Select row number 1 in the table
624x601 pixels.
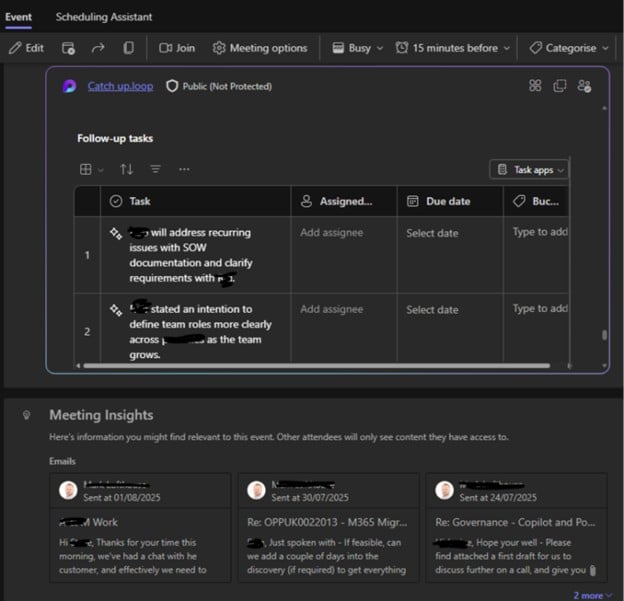click(87, 255)
